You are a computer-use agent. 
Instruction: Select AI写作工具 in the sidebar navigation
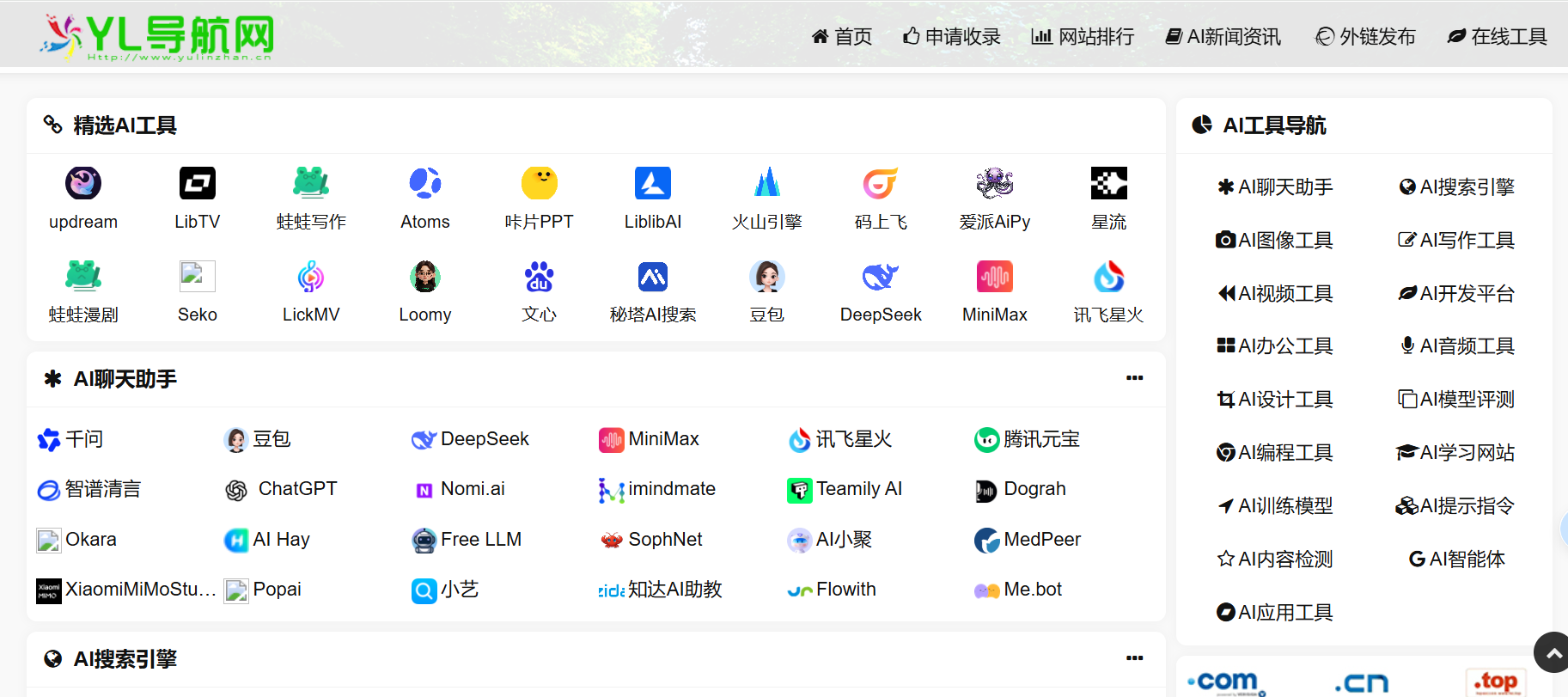pos(1456,240)
